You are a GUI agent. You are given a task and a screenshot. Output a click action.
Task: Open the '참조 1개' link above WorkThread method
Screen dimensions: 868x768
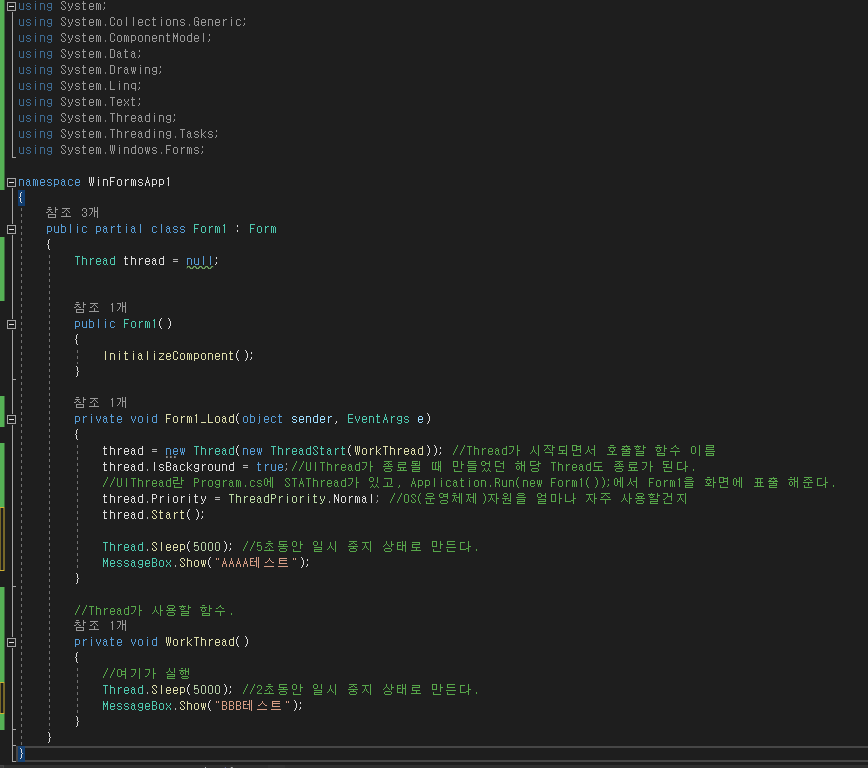pos(101,626)
